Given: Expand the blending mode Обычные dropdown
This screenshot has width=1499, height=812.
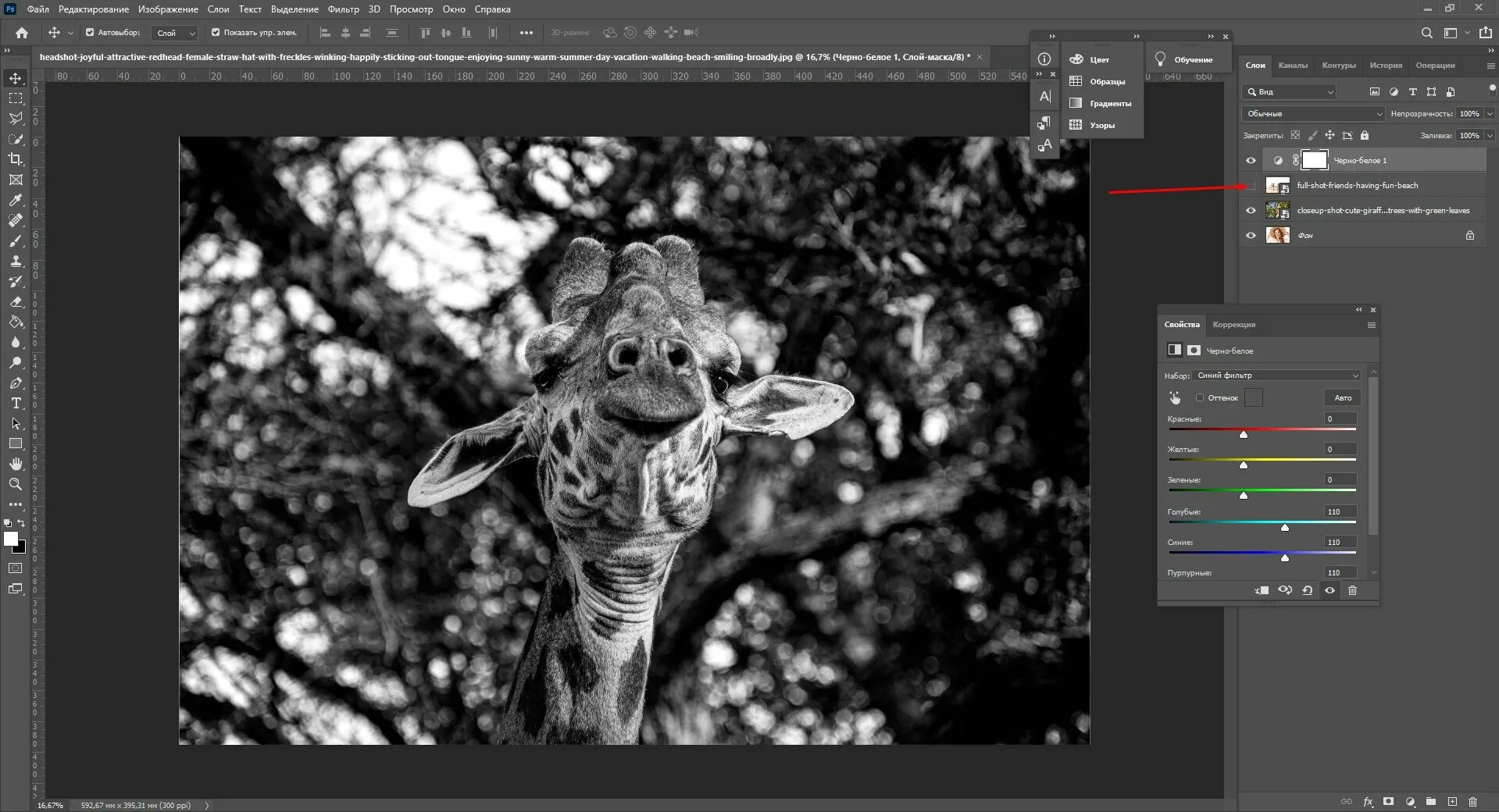Looking at the screenshot, I should [1312, 114].
